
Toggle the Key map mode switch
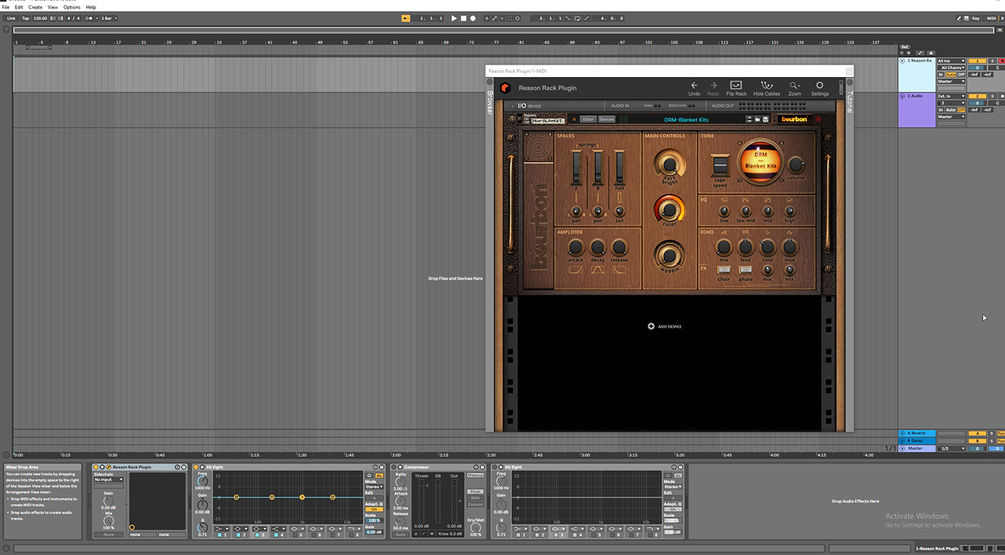976,19
